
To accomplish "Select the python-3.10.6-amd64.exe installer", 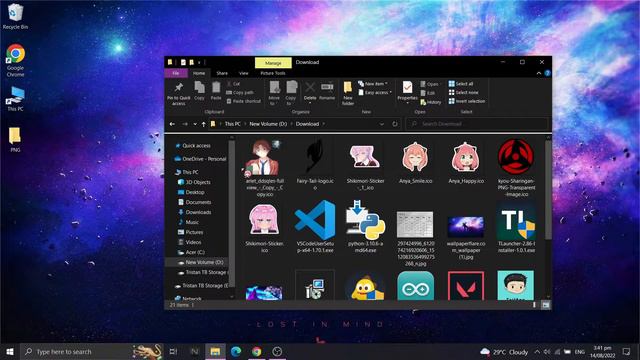I will [x=365, y=227].
